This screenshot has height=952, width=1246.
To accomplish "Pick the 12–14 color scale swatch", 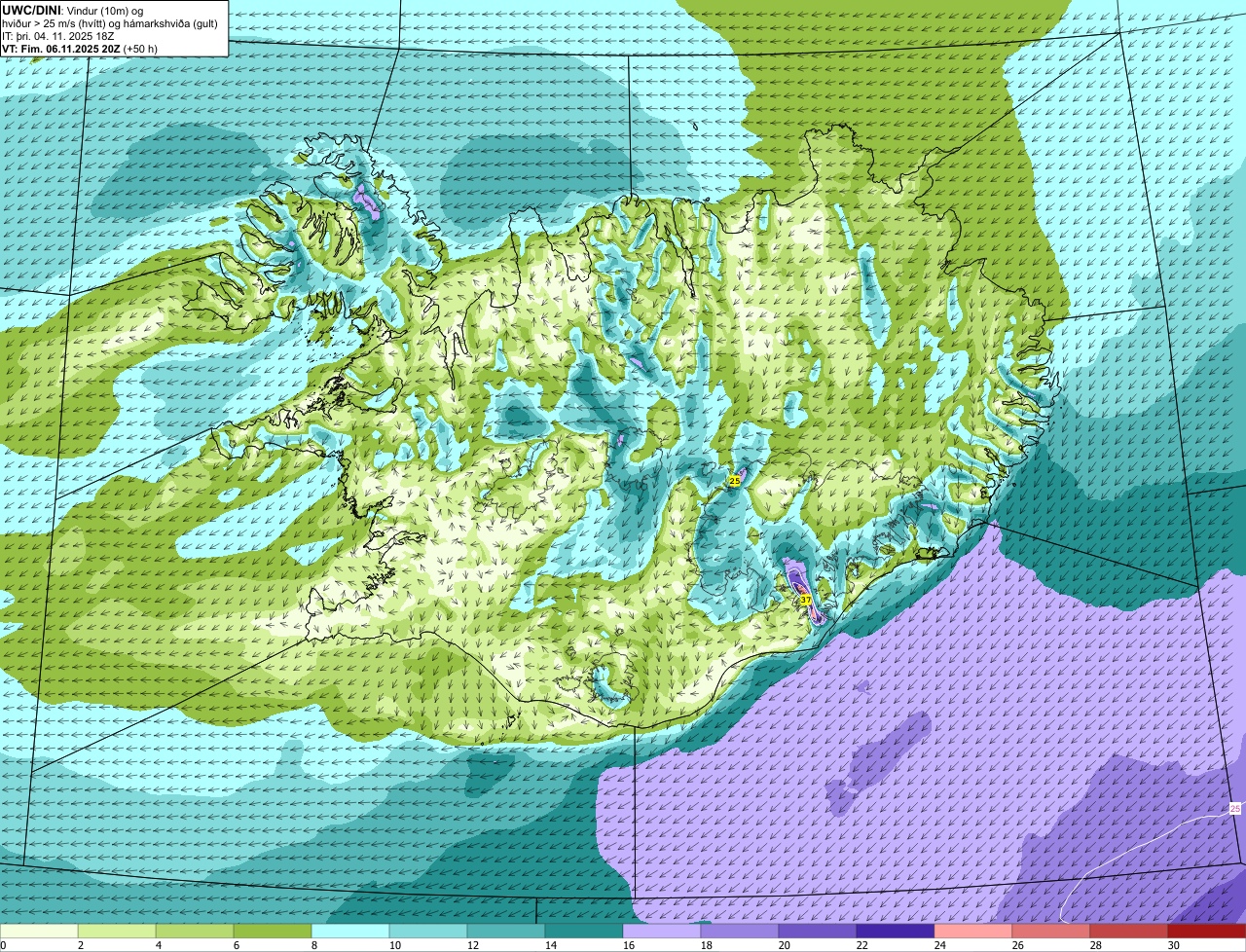I will [506, 932].
